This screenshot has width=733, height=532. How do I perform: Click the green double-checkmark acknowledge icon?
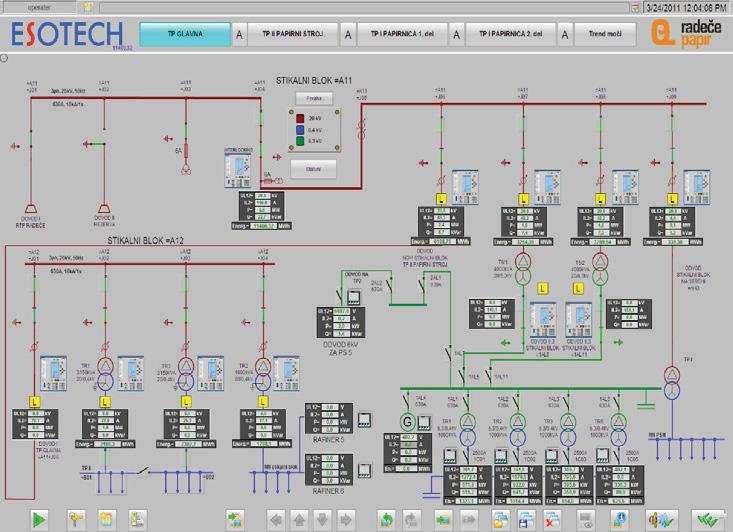(x=706, y=519)
